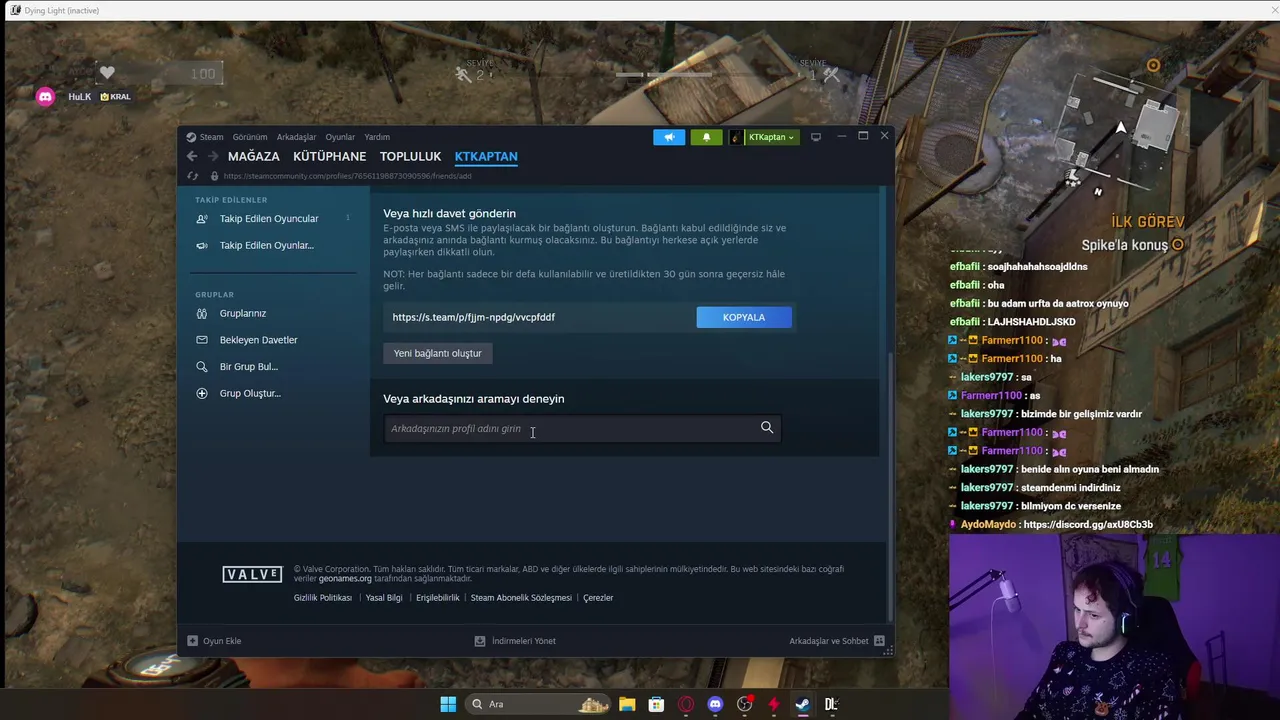Image resolution: width=1280 pixels, height=720 pixels.
Task: Open the Arkadaşlar menu
Action: click(296, 137)
